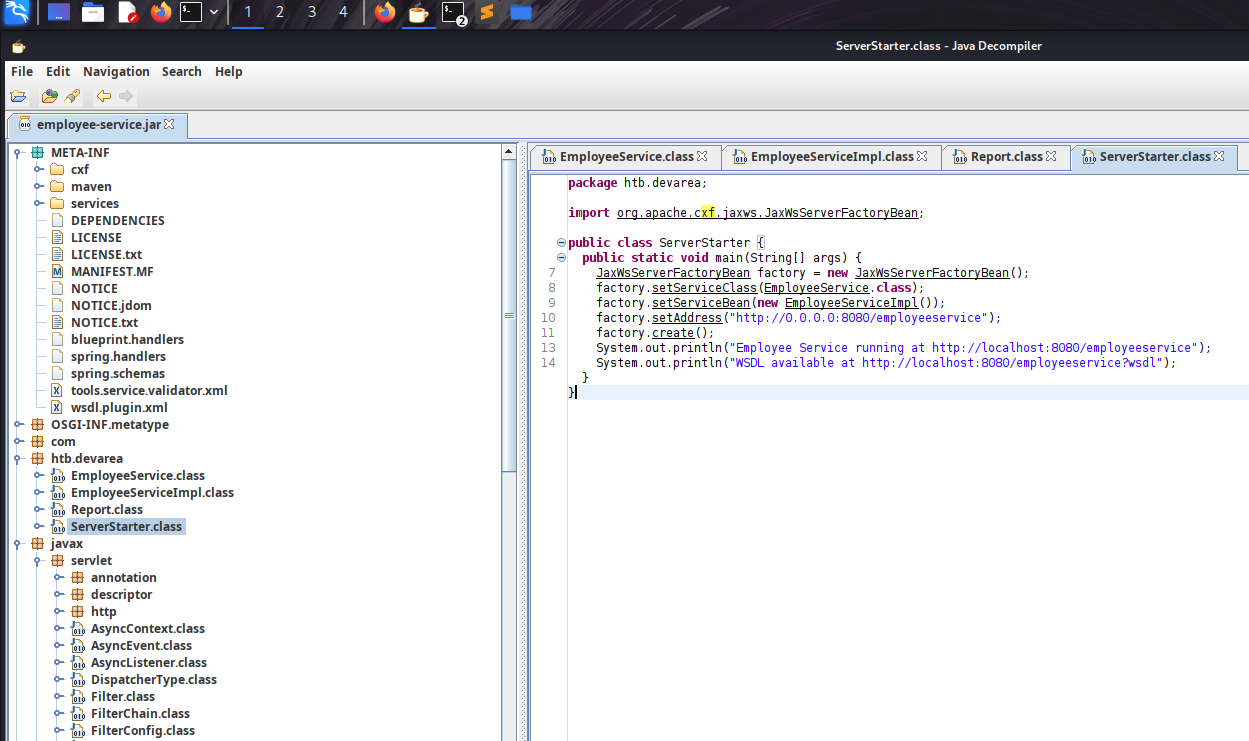Click the Forward arrow toolbar icon
The image size is (1249, 741).
pyautogui.click(x=126, y=97)
